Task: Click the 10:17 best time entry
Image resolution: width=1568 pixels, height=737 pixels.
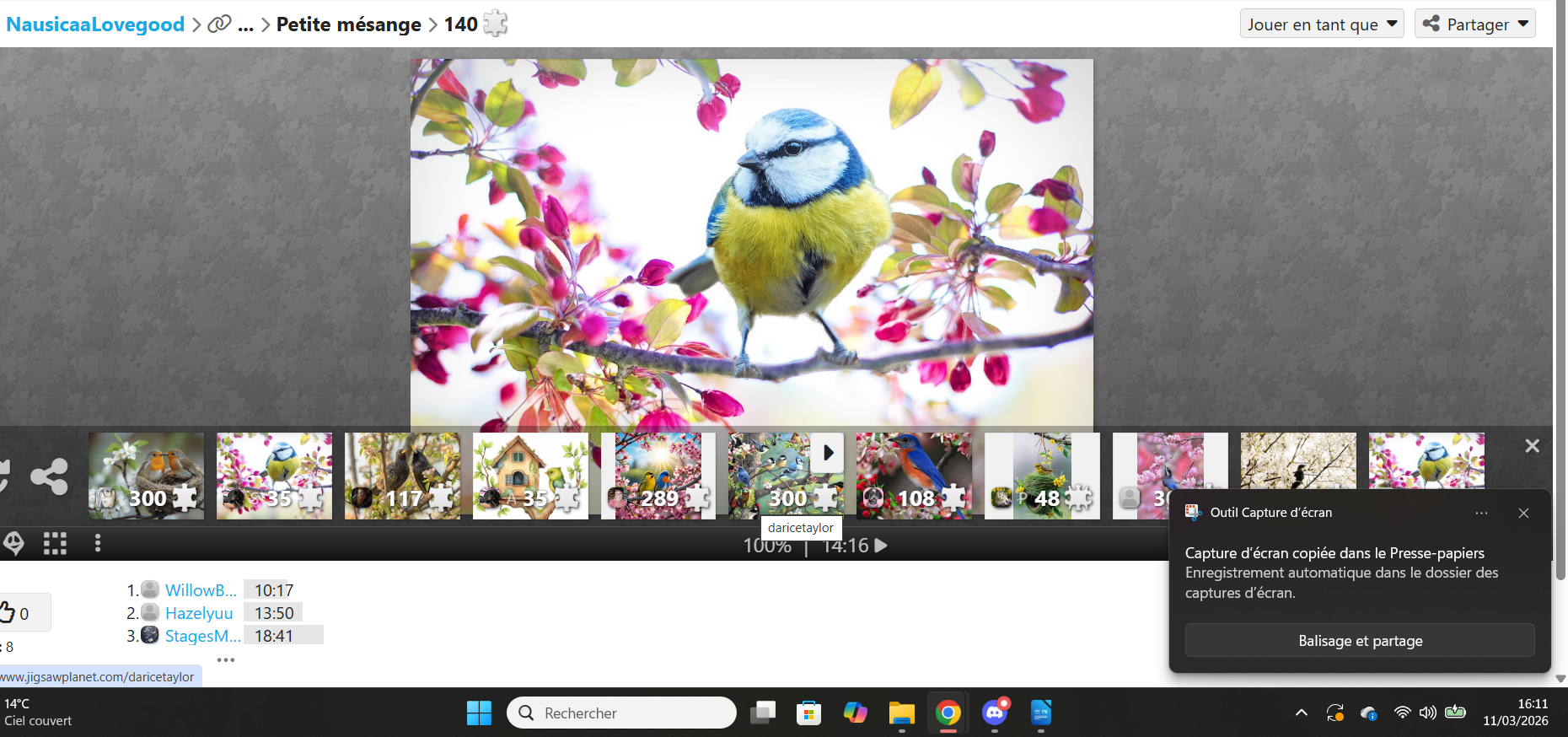Action: coord(274,590)
